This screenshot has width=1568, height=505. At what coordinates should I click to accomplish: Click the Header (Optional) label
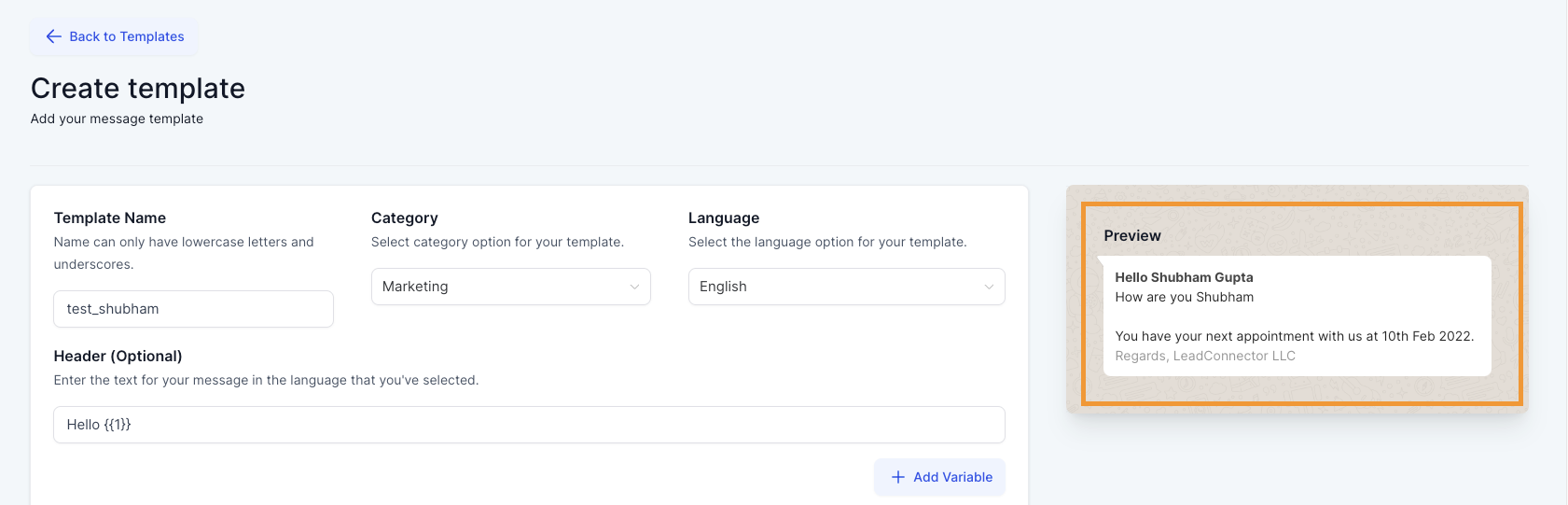coord(118,356)
